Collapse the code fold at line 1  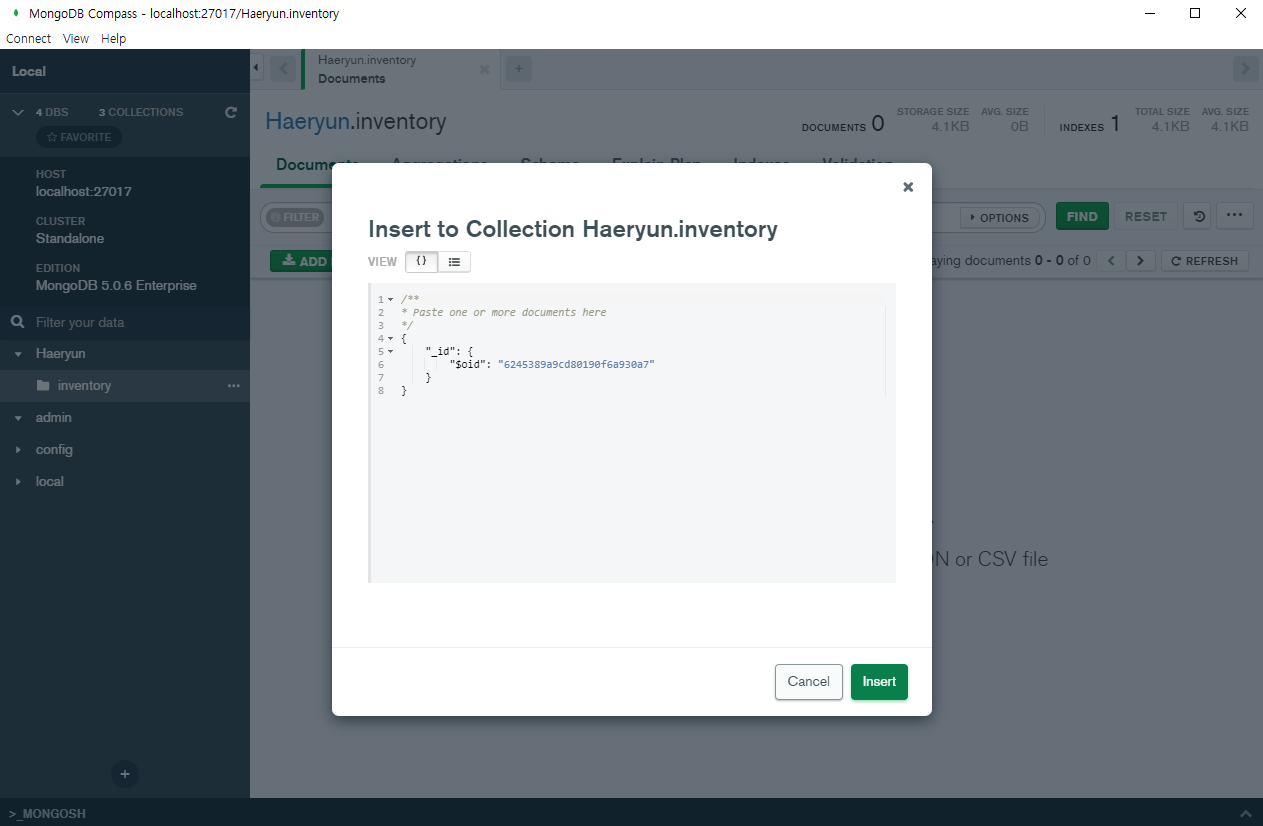pos(390,299)
